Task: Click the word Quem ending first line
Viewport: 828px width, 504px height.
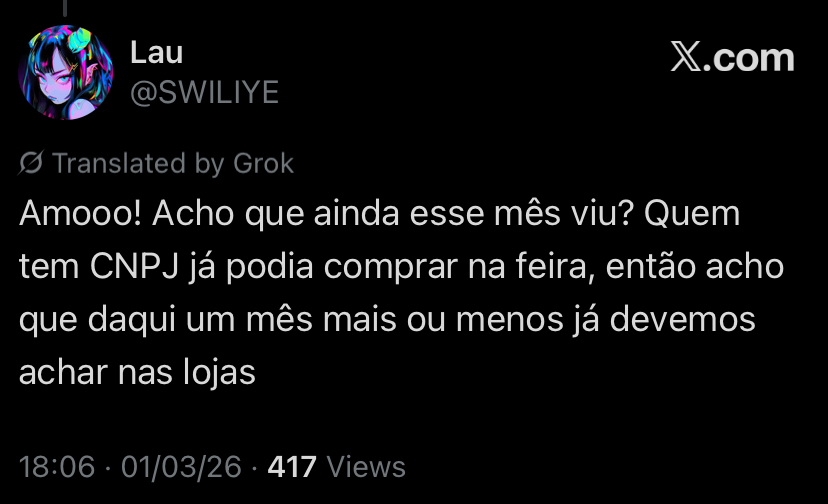Action: [x=692, y=213]
